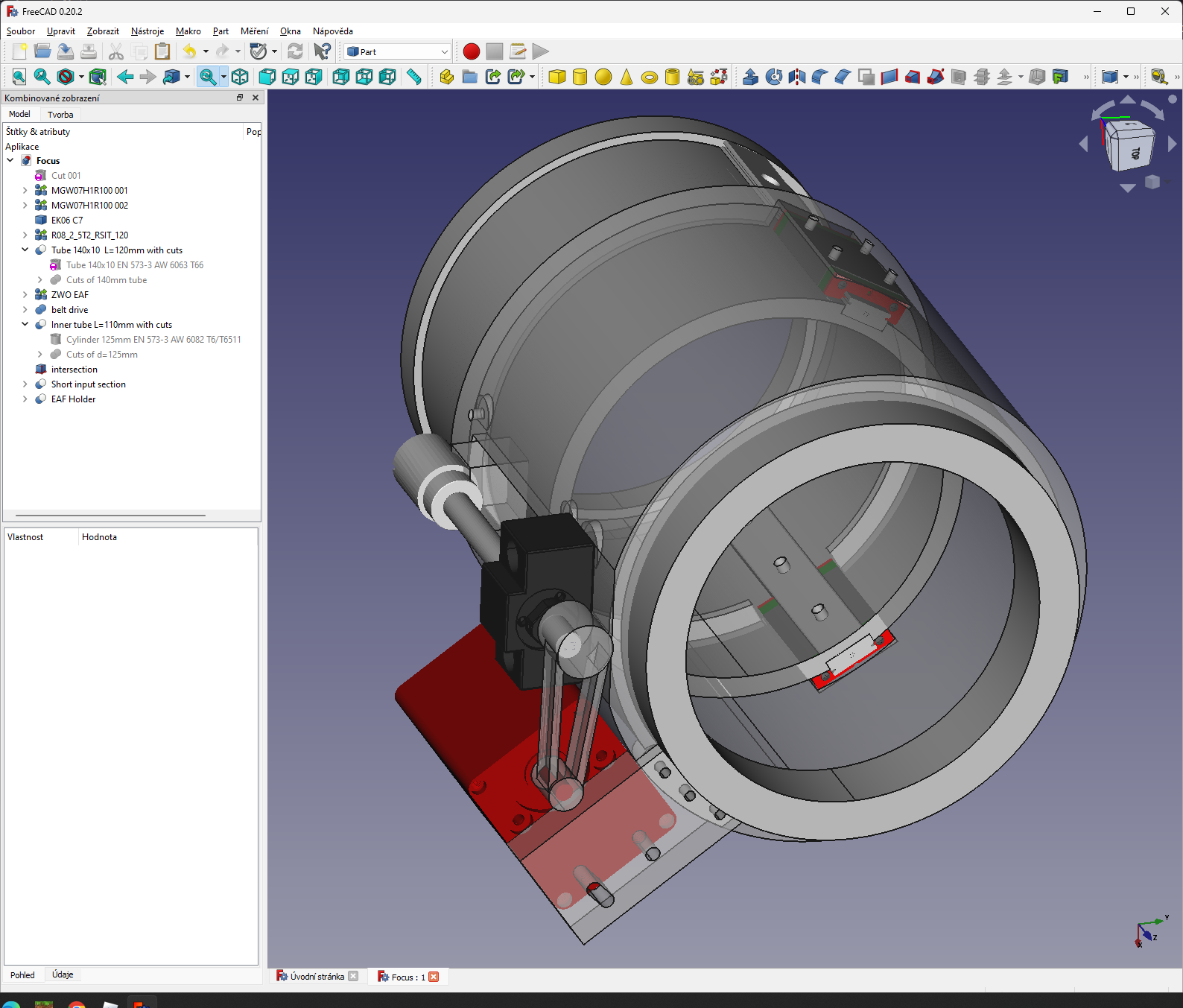Create a Torus primitive

tap(650, 77)
